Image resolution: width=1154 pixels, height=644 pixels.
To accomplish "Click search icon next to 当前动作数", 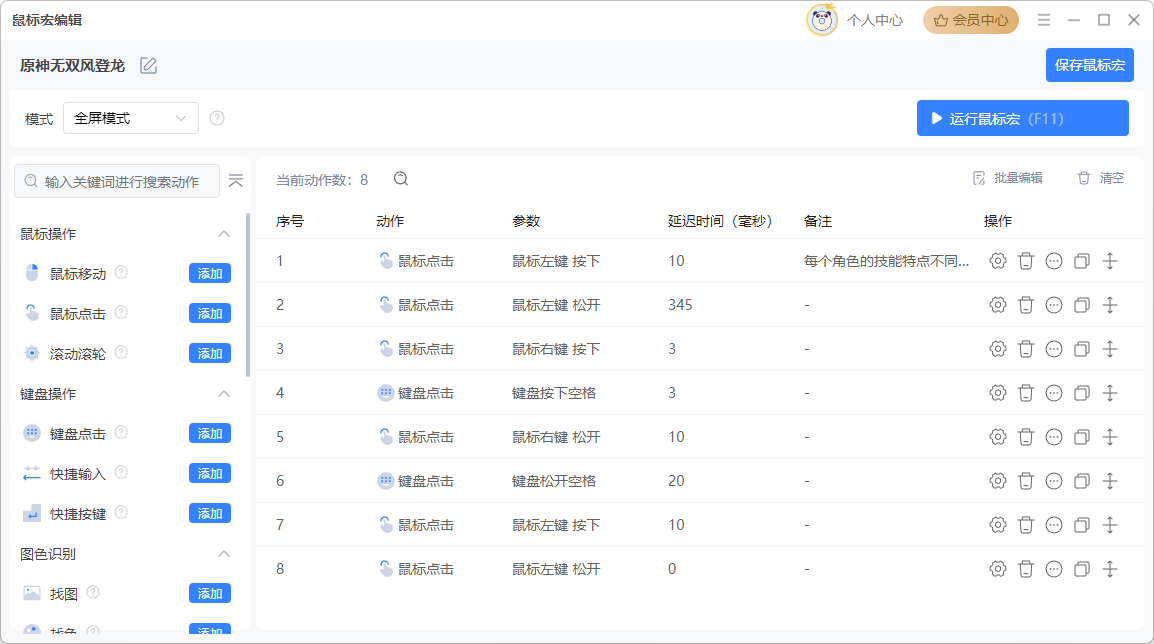I will tap(401, 179).
